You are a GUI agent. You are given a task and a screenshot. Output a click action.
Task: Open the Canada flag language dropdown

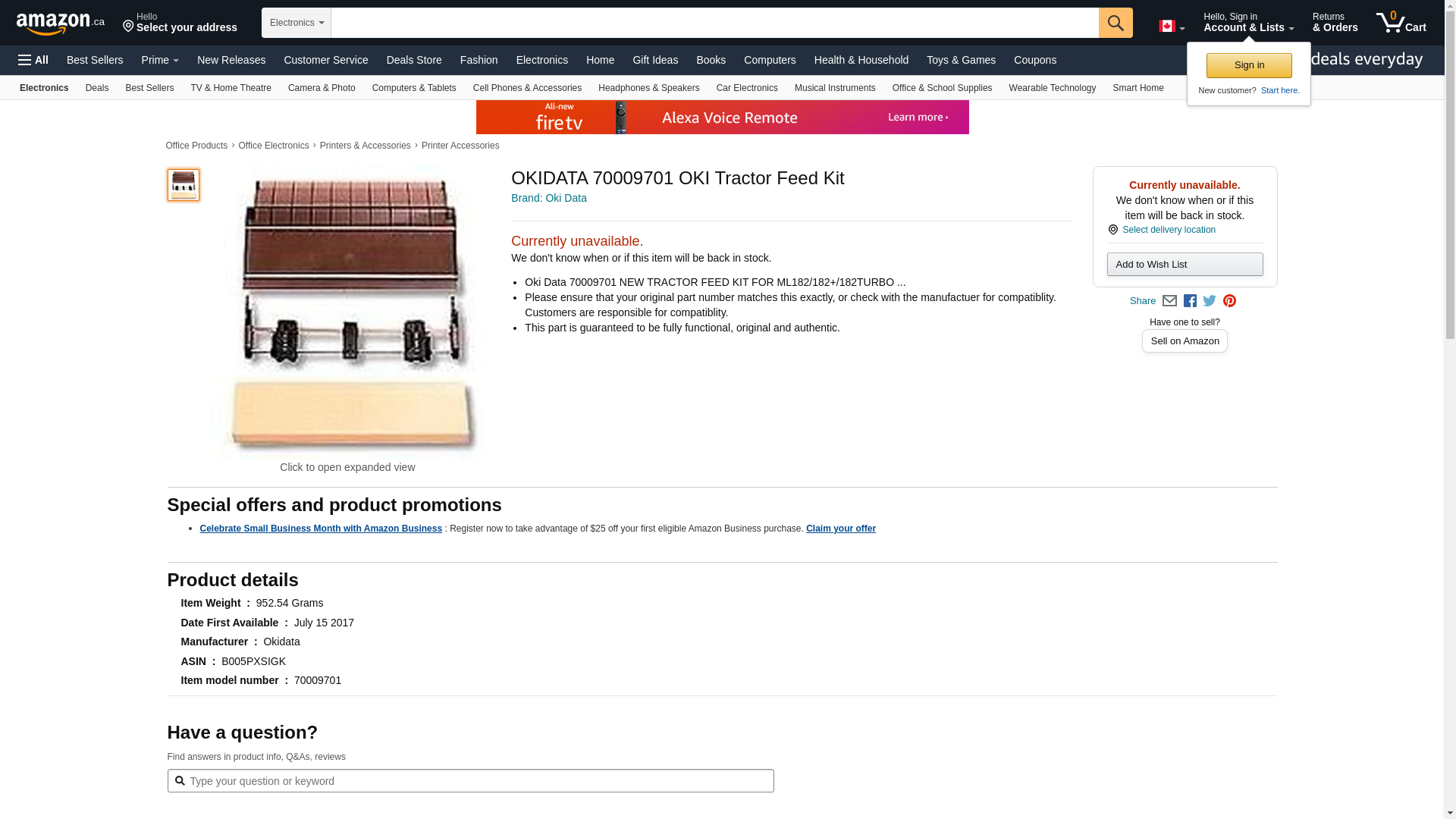[1171, 27]
